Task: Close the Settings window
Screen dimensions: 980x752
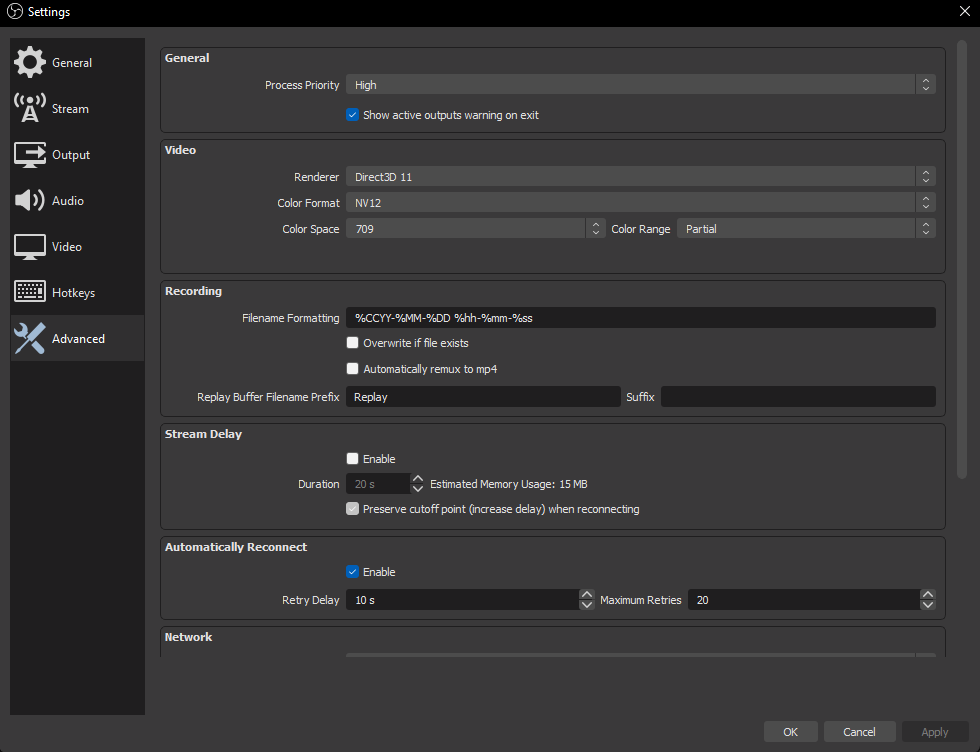Action: pos(964,11)
